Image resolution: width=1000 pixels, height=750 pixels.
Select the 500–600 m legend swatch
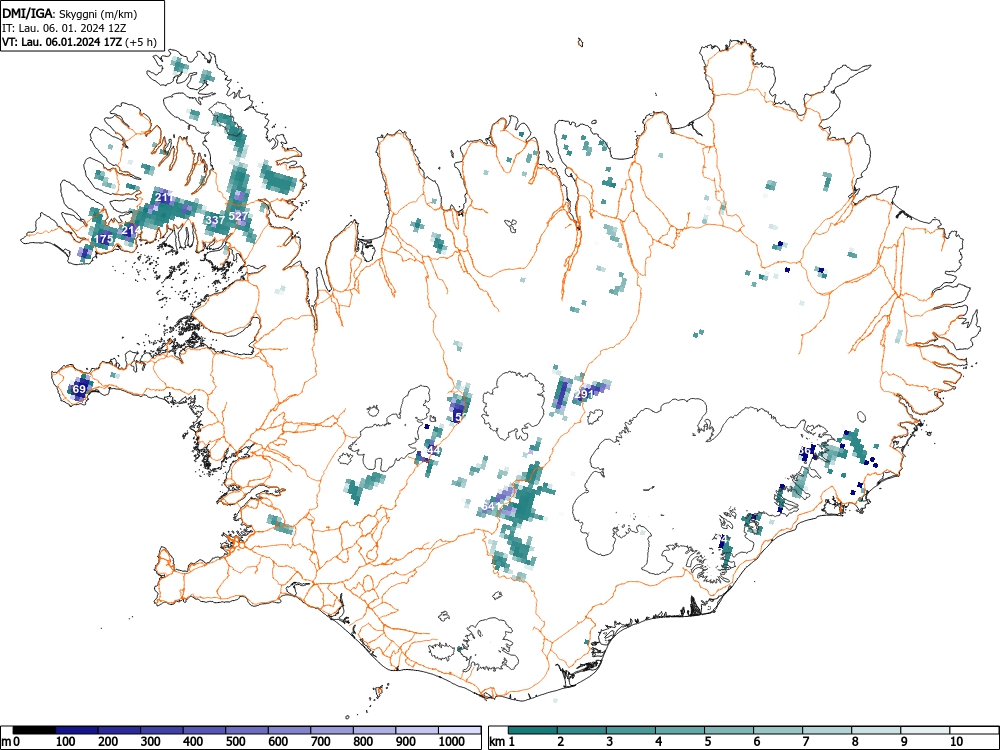247,730
